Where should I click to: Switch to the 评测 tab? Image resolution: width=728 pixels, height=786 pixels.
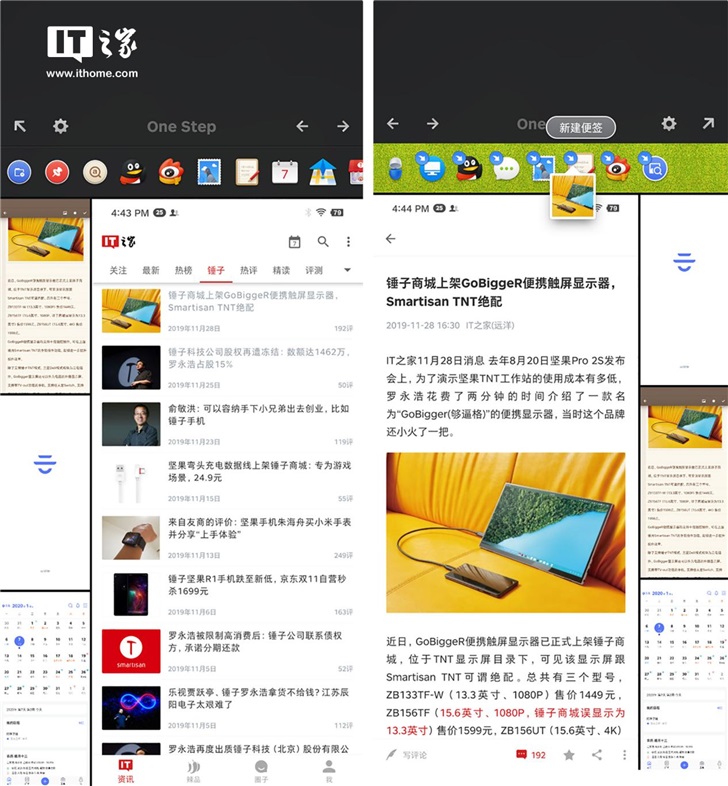[x=314, y=271]
